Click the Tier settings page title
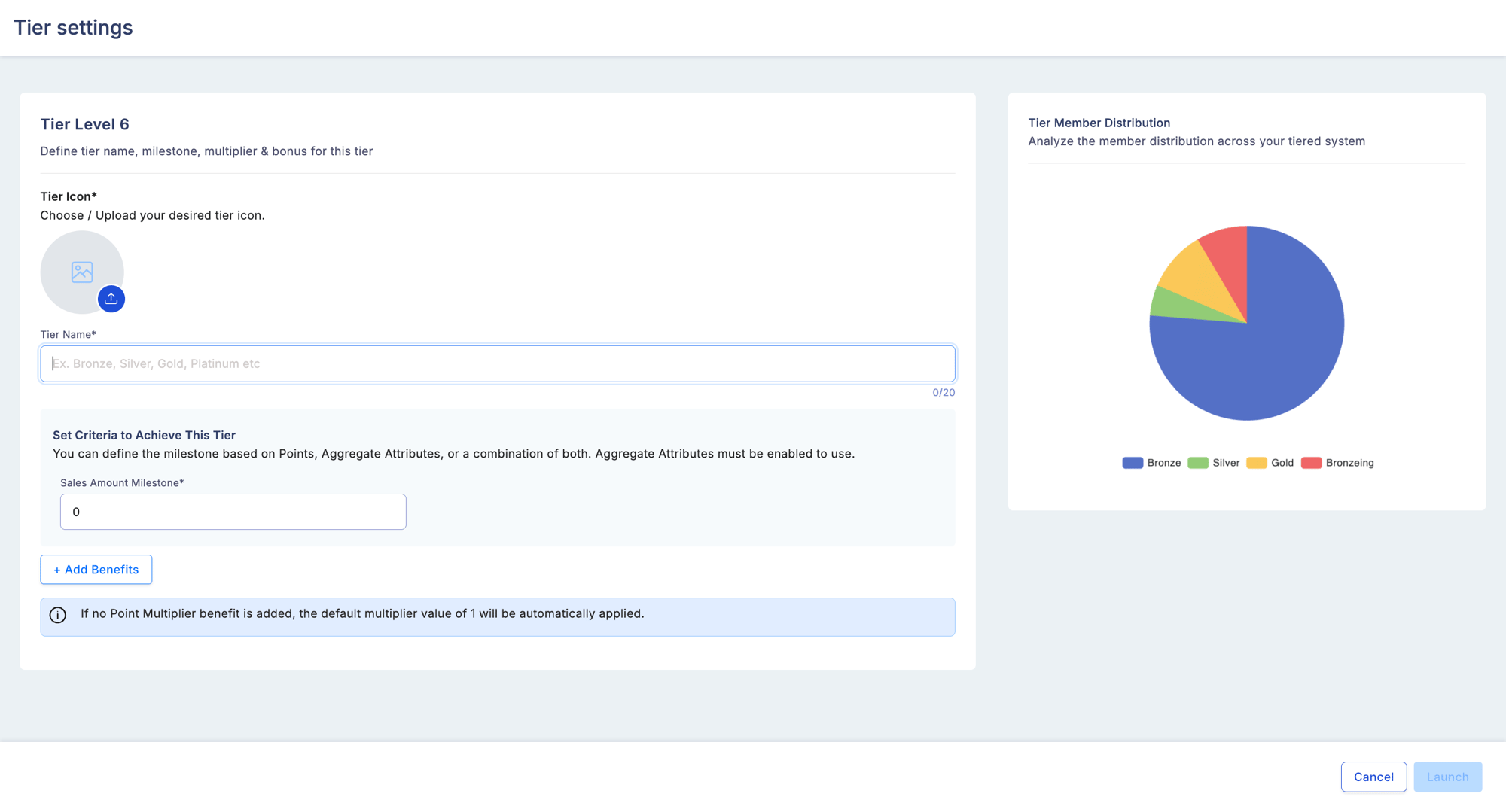This screenshot has height=812, width=1506. [73, 28]
